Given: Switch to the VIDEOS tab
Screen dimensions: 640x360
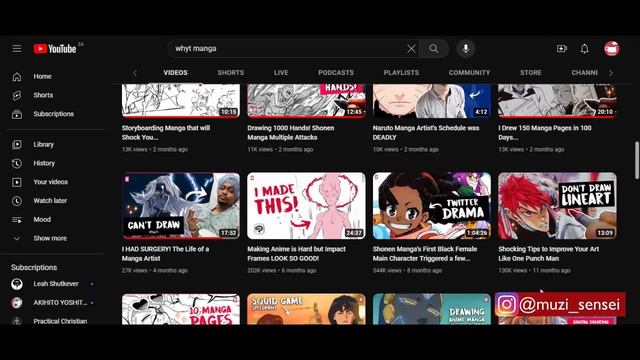Looking at the screenshot, I should (176, 73).
